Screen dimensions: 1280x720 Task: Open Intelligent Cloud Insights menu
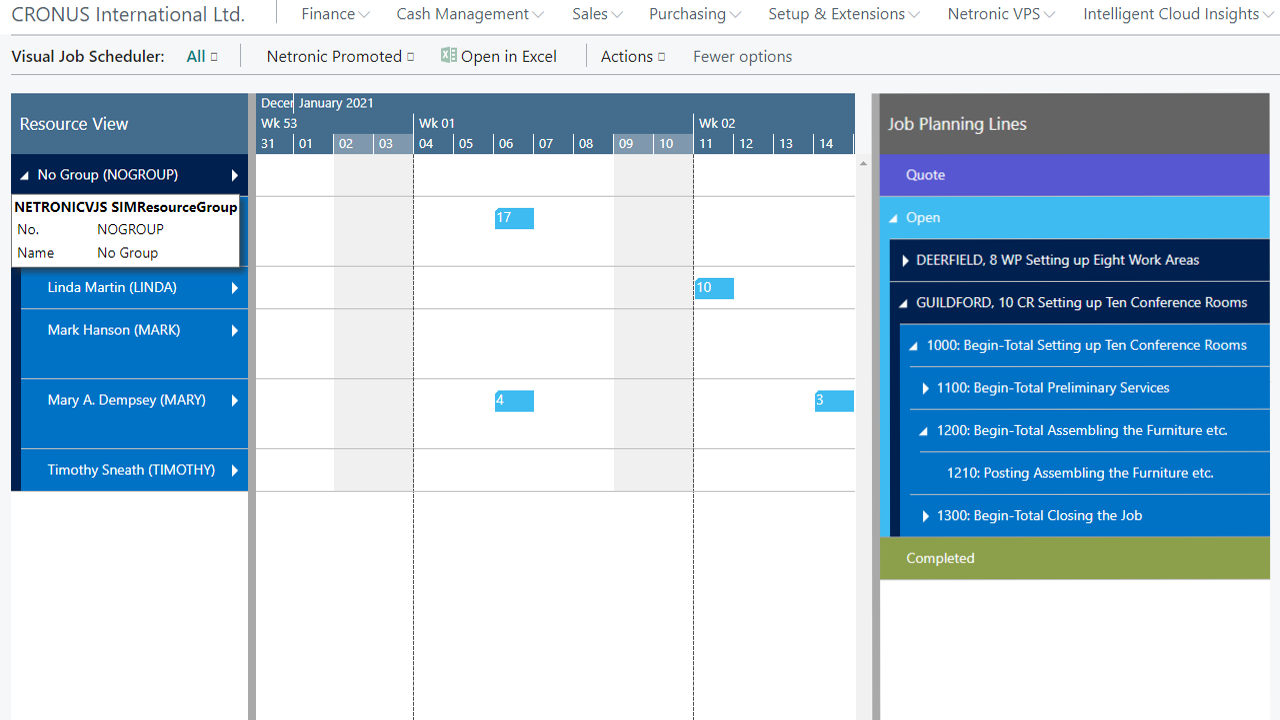(x=1178, y=14)
